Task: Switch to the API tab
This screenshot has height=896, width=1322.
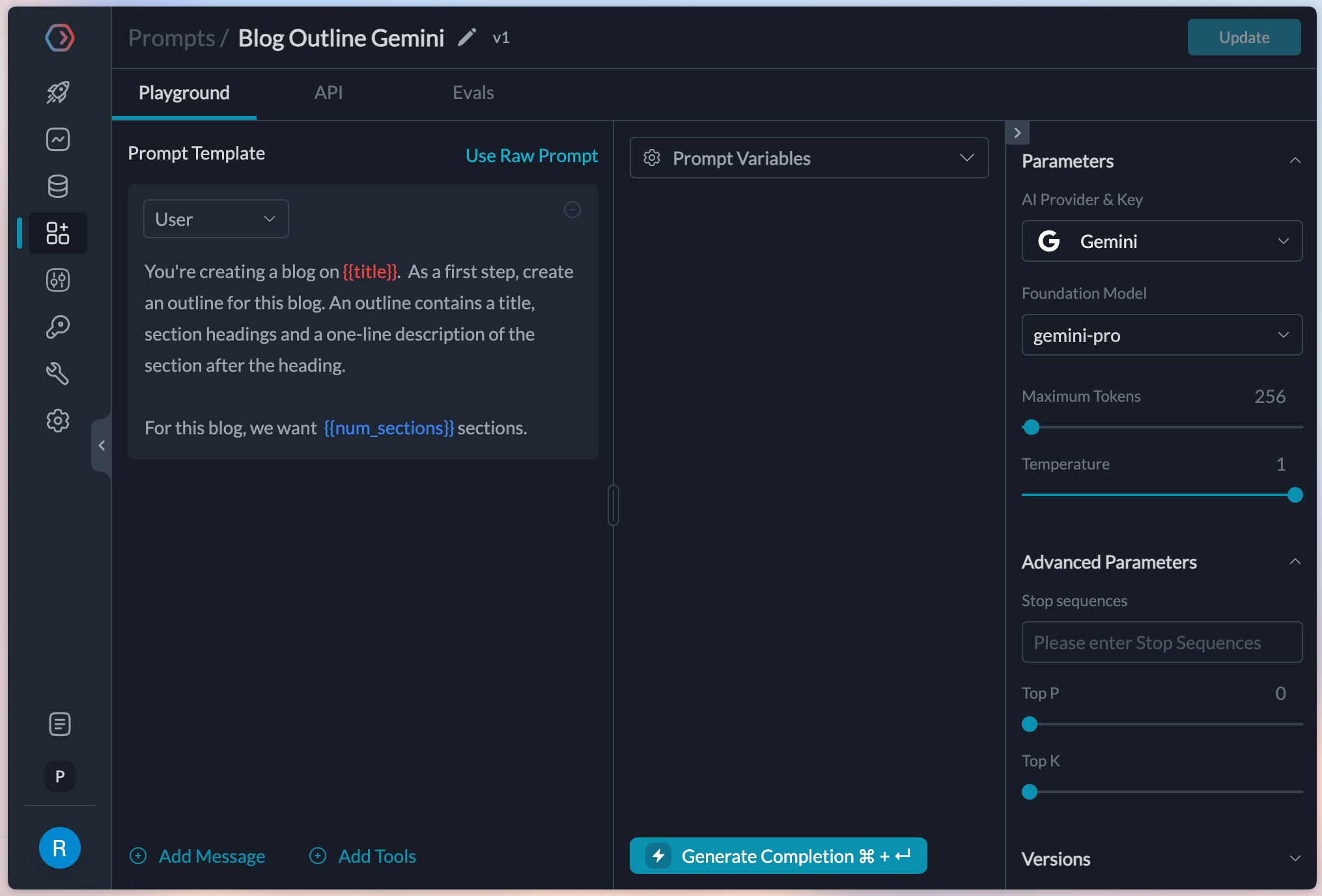Action: pos(328,92)
